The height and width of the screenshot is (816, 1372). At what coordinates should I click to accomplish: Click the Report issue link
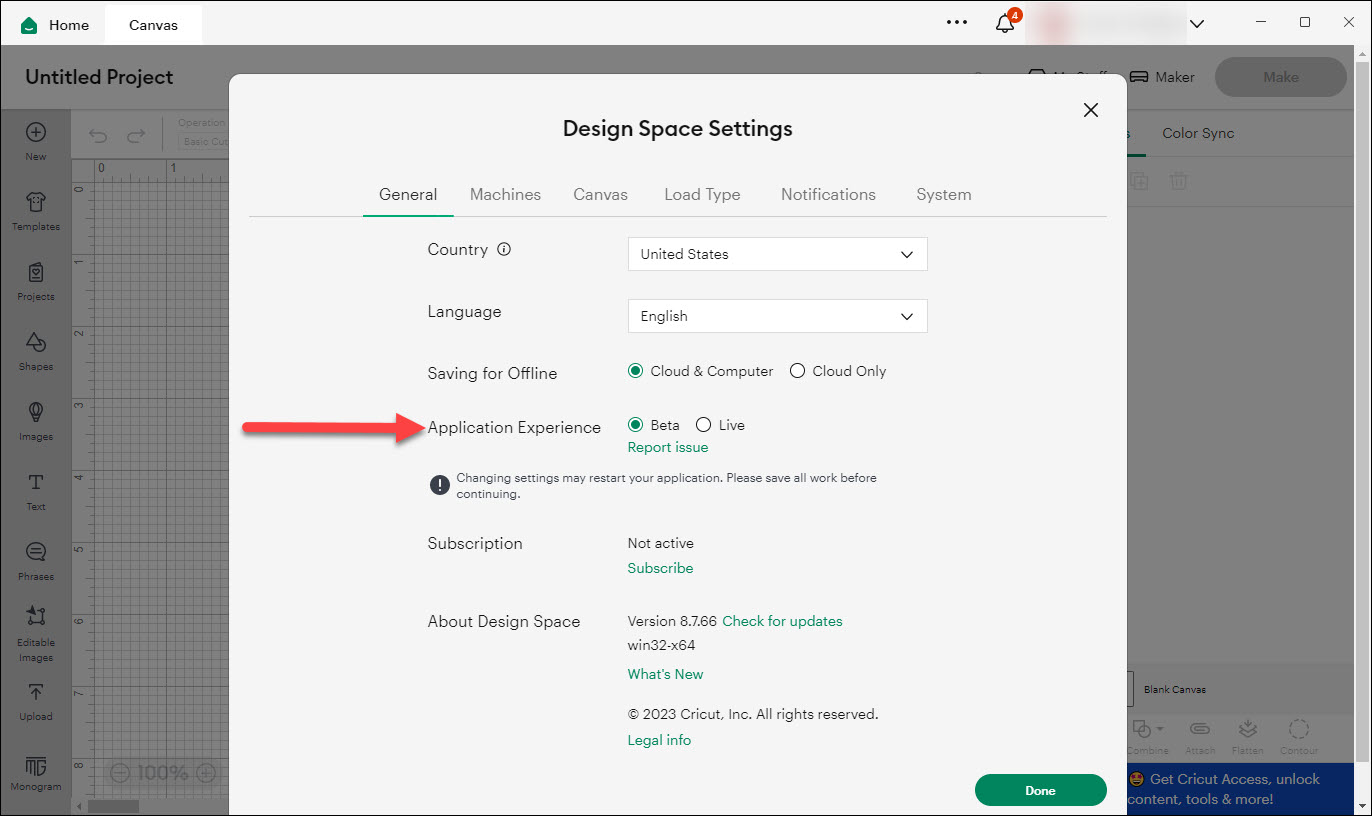tap(668, 447)
